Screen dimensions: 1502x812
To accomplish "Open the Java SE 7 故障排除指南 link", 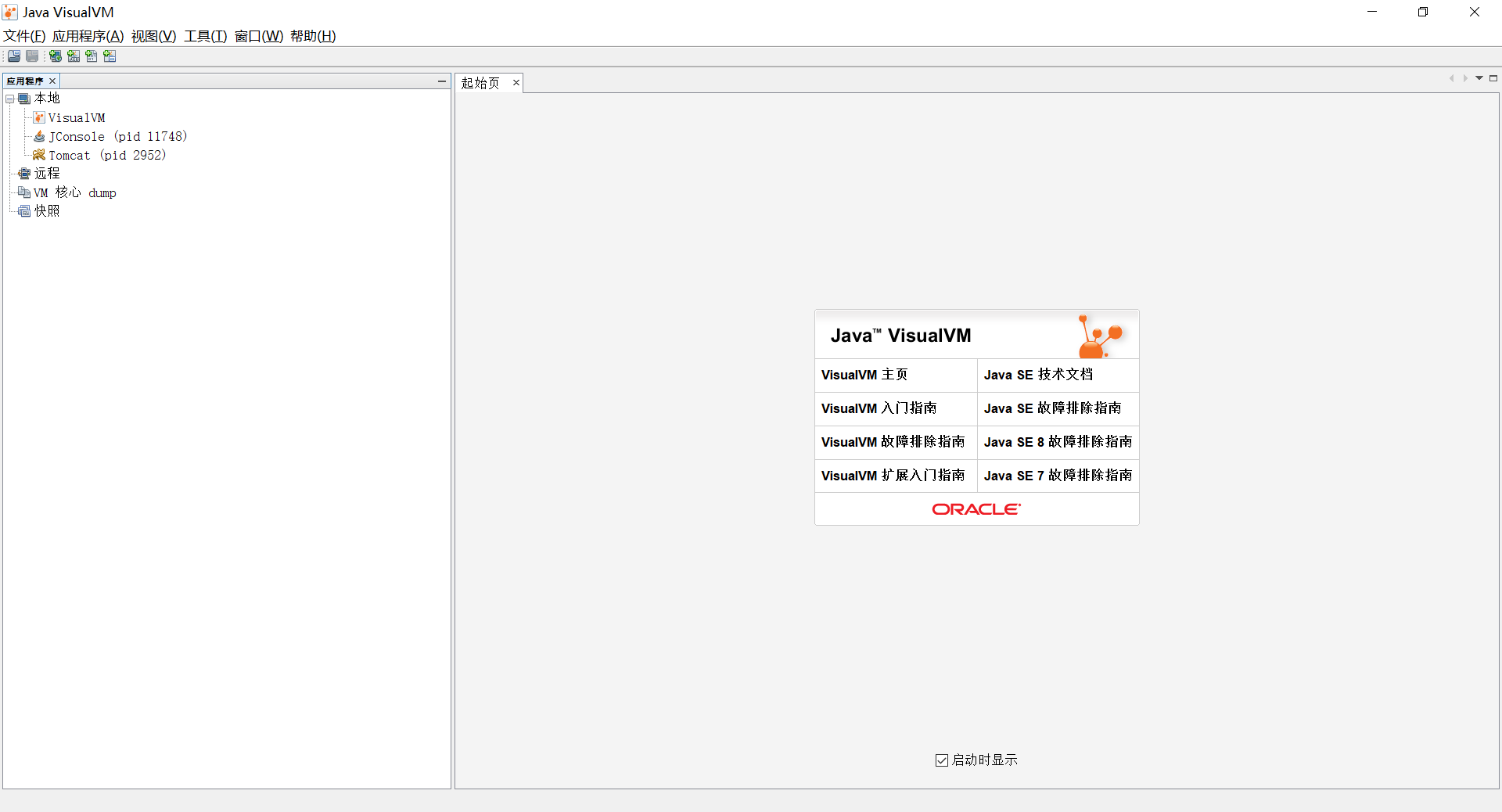I will point(1058,476).
